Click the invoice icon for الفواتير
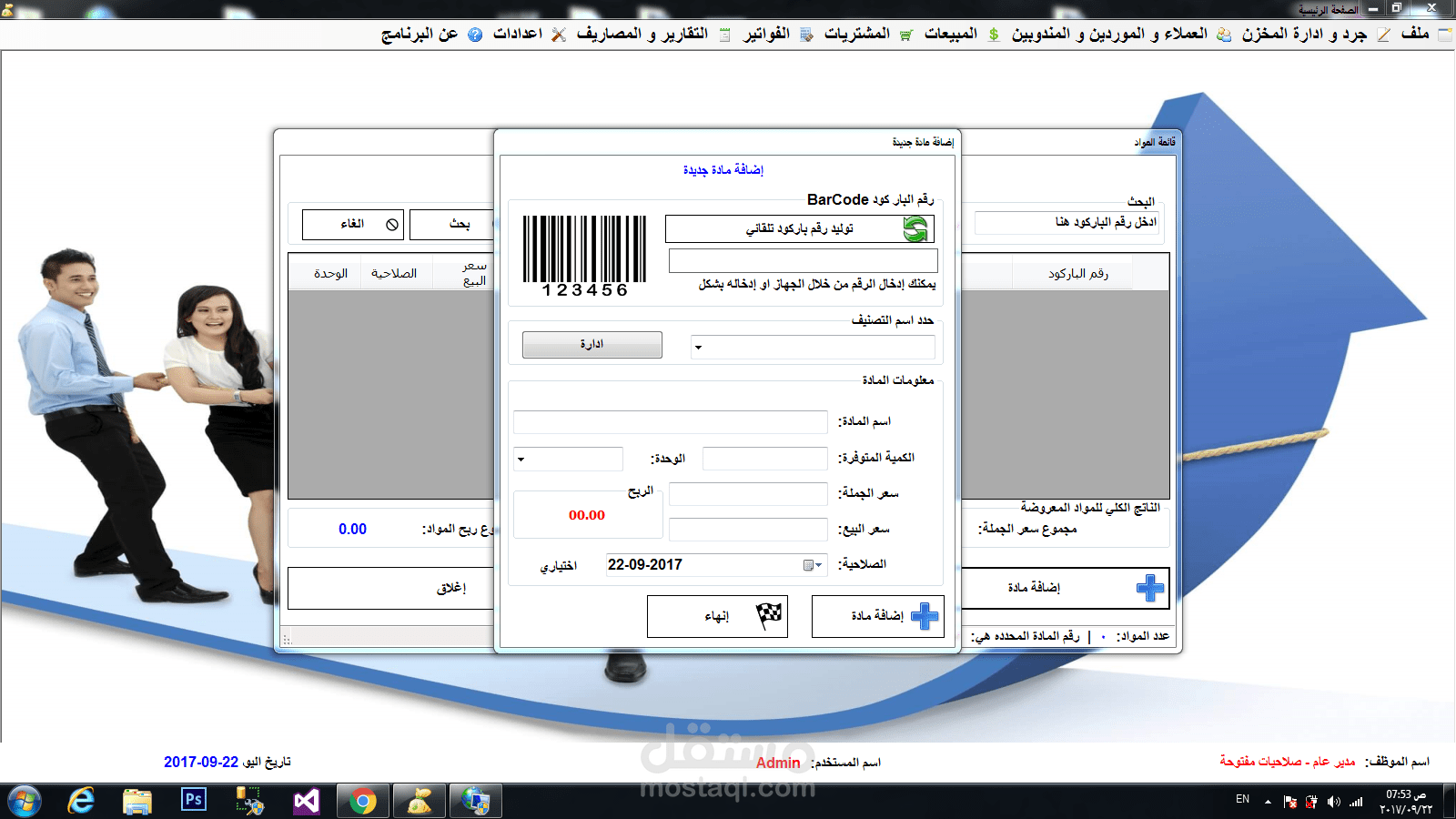This screenshot has height=819, width=1456. [805, 36]
